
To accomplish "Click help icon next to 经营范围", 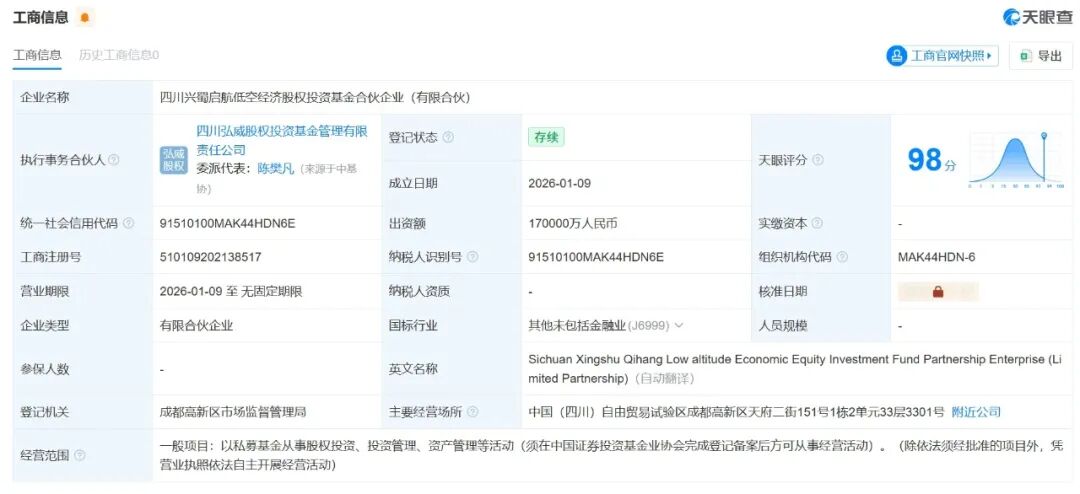I will tap(80, 455).
